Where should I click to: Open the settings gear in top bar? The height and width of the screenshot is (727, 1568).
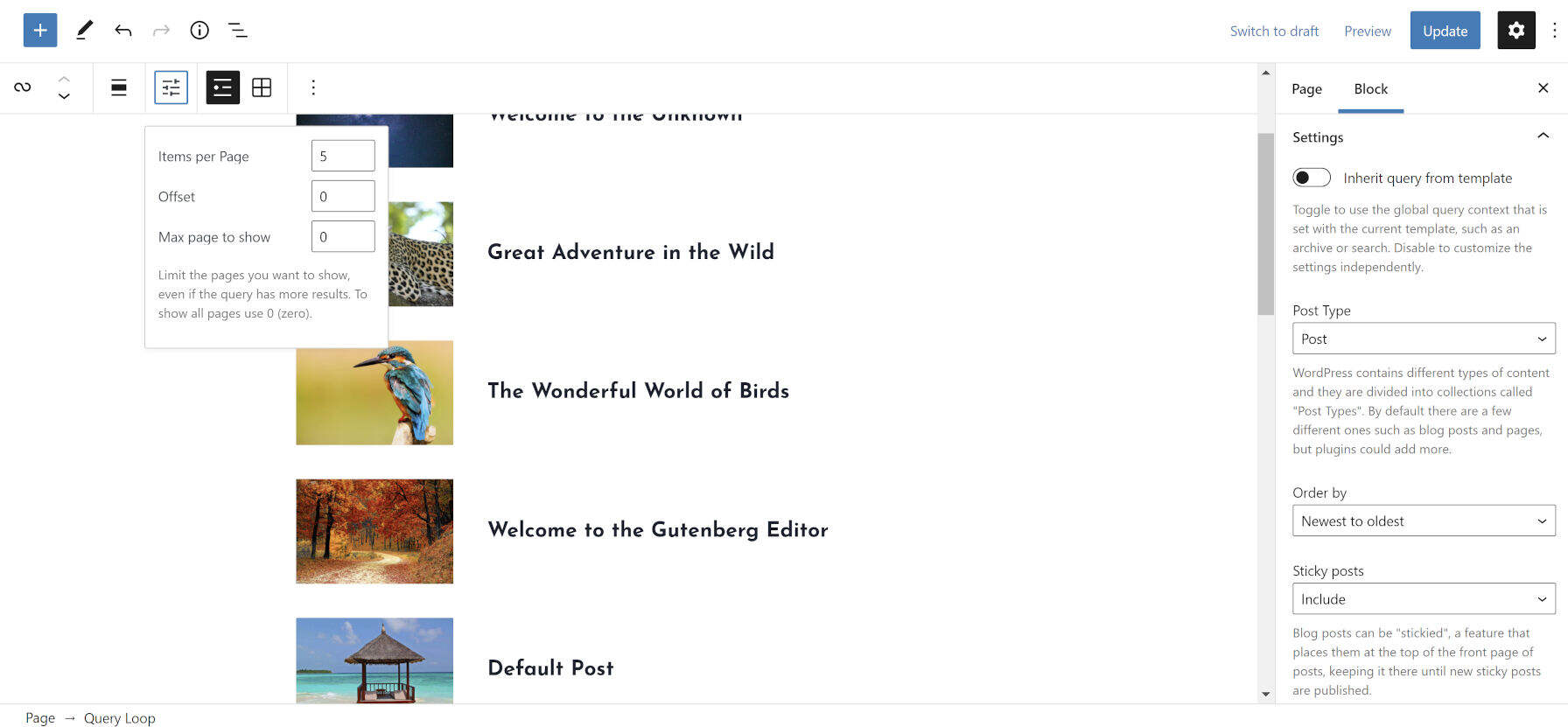click(x=1516, y=31)
